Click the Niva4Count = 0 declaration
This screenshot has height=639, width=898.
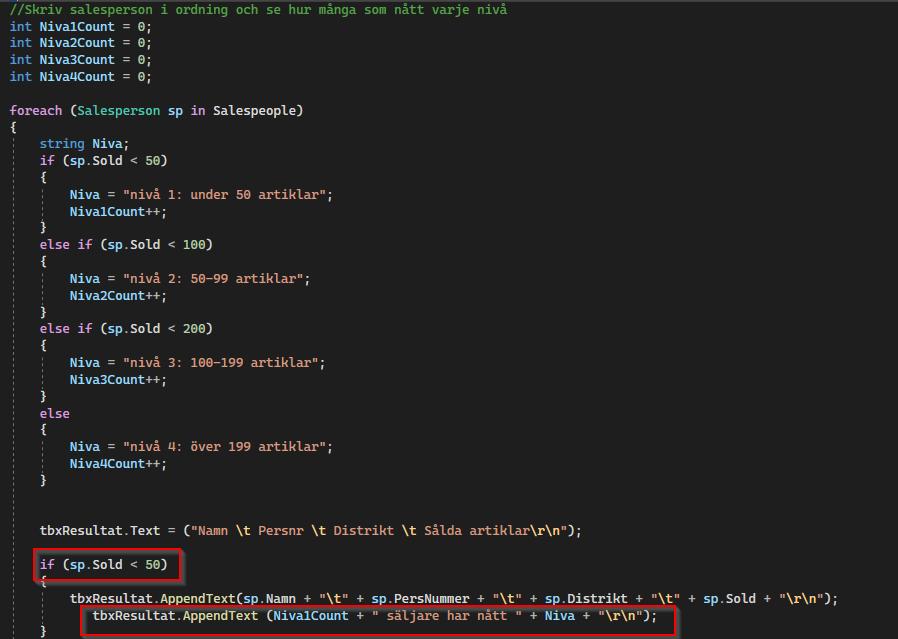point(80,76)
